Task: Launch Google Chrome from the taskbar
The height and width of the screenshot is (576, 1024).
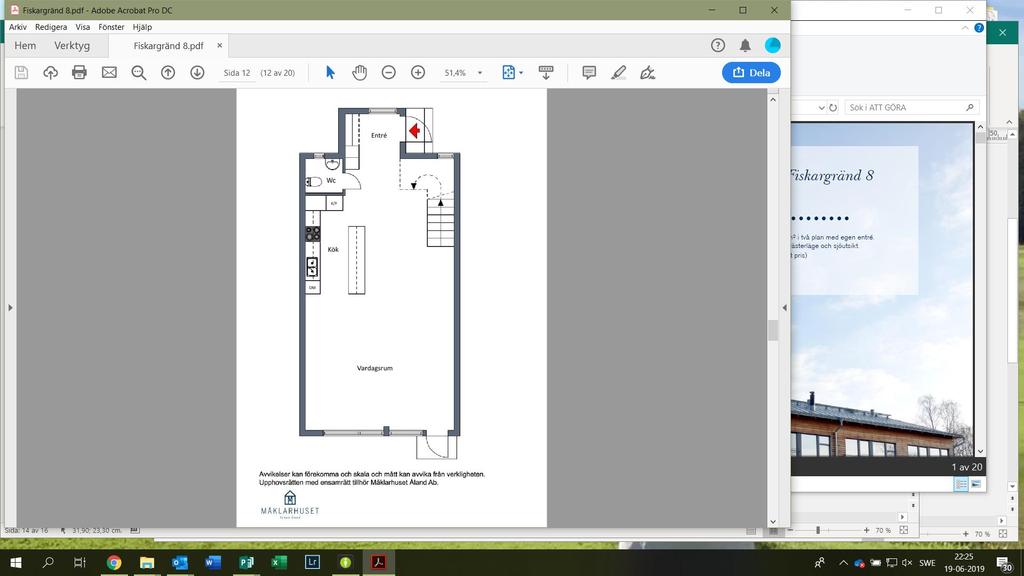Action: 114,562
